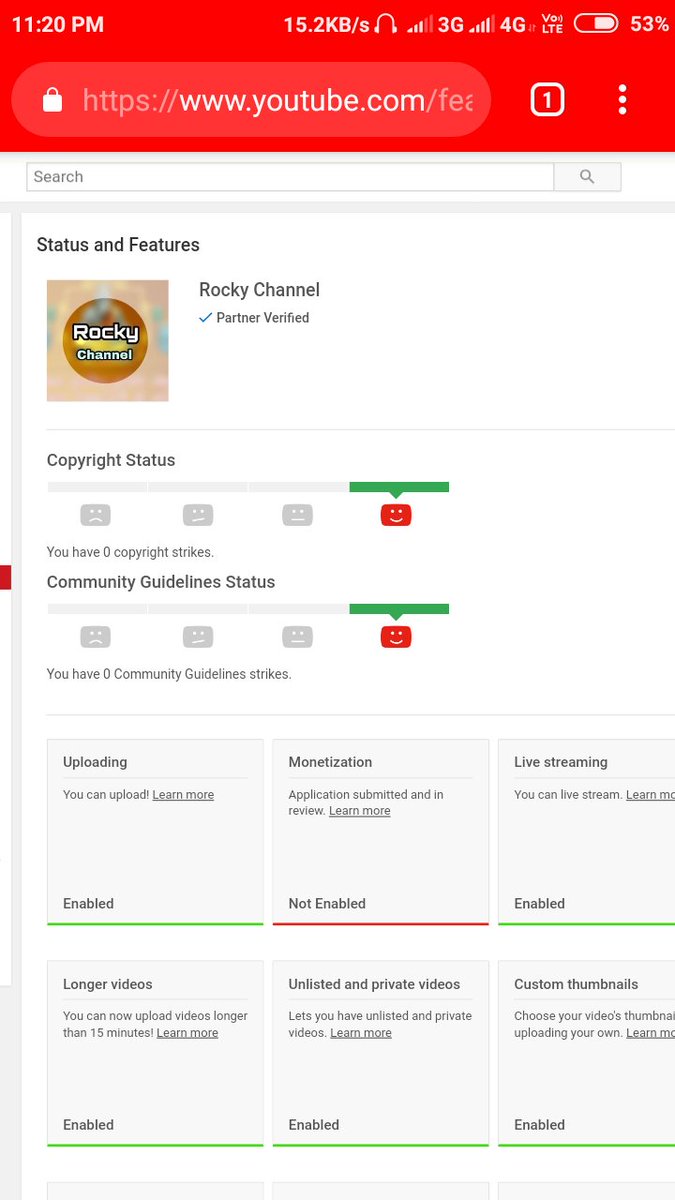The image size is (675, 1200).
Task: Open Learn more link in Monetization card
Action: click(360, 811)
